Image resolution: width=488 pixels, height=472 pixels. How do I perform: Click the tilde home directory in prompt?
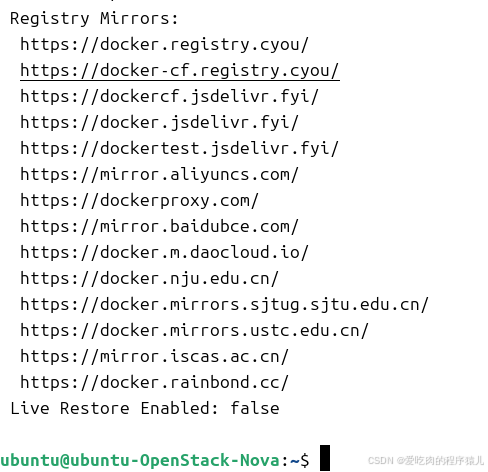point(295,461)
